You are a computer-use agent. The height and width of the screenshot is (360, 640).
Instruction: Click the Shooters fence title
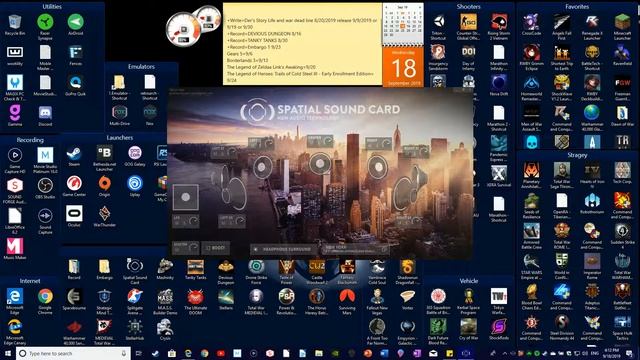(468, 7)
